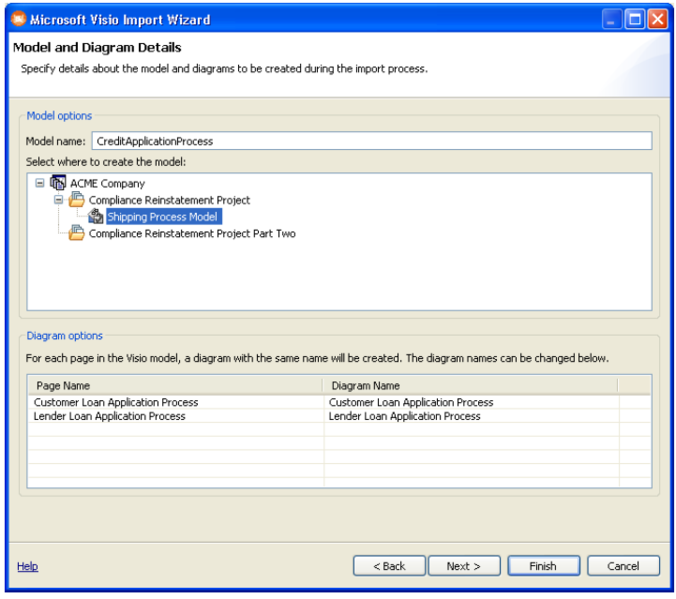Select Shipping Process Model tree item
The height and width of the screenshot is (599, 676).
(x=164, y=216)
